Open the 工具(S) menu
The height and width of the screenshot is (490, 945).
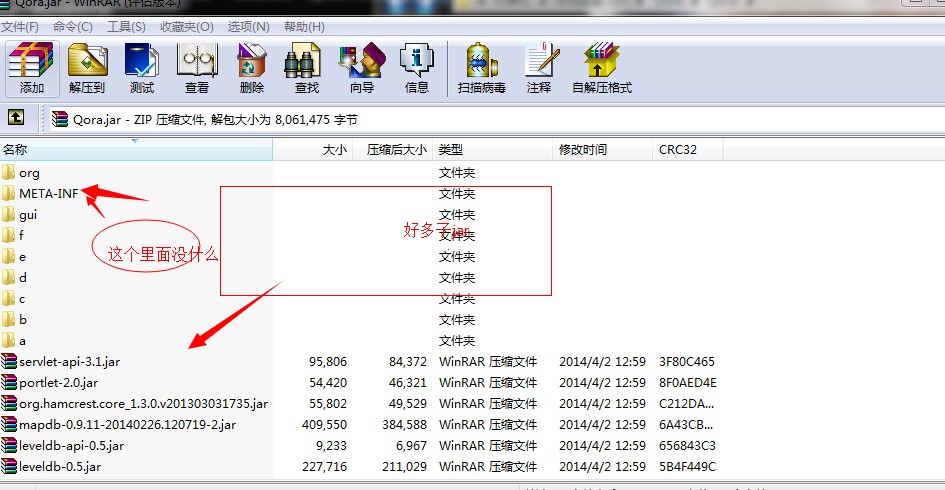pyautogui.click(x=126, y=27)
